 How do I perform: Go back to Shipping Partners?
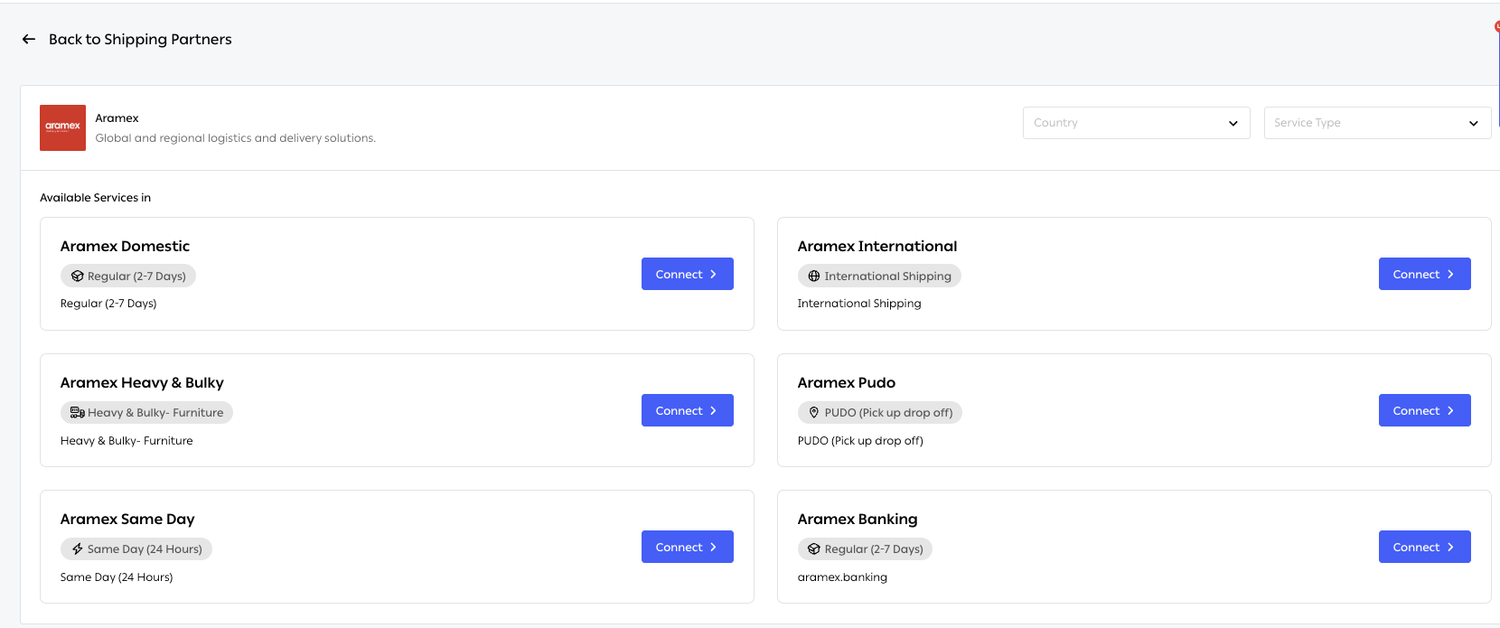(x=140, y=39)
